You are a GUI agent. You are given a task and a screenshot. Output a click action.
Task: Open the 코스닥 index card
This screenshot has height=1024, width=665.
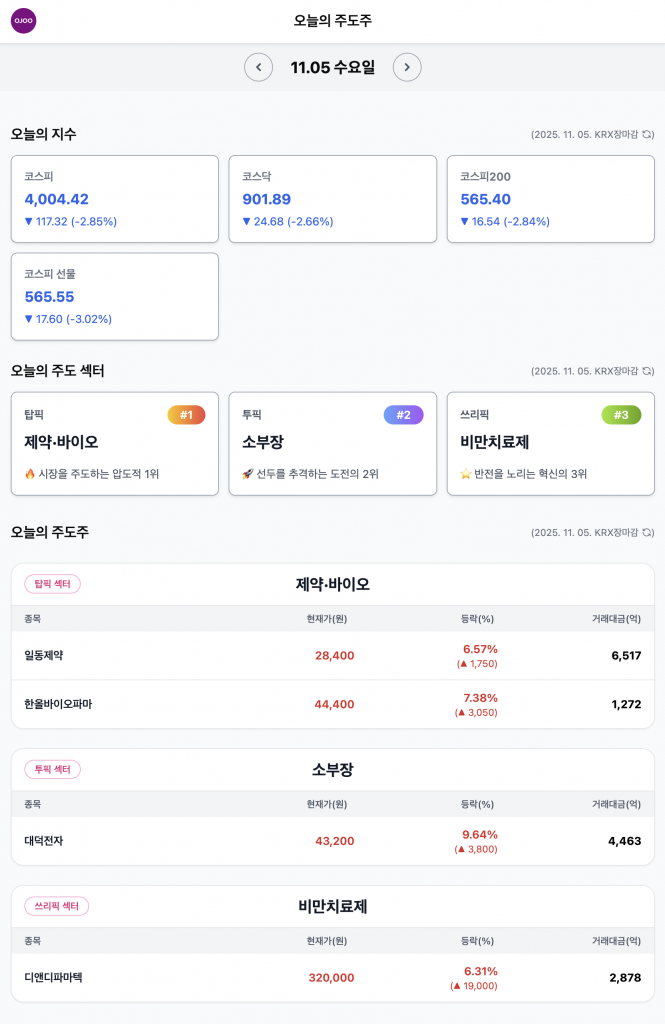[332, 199]
